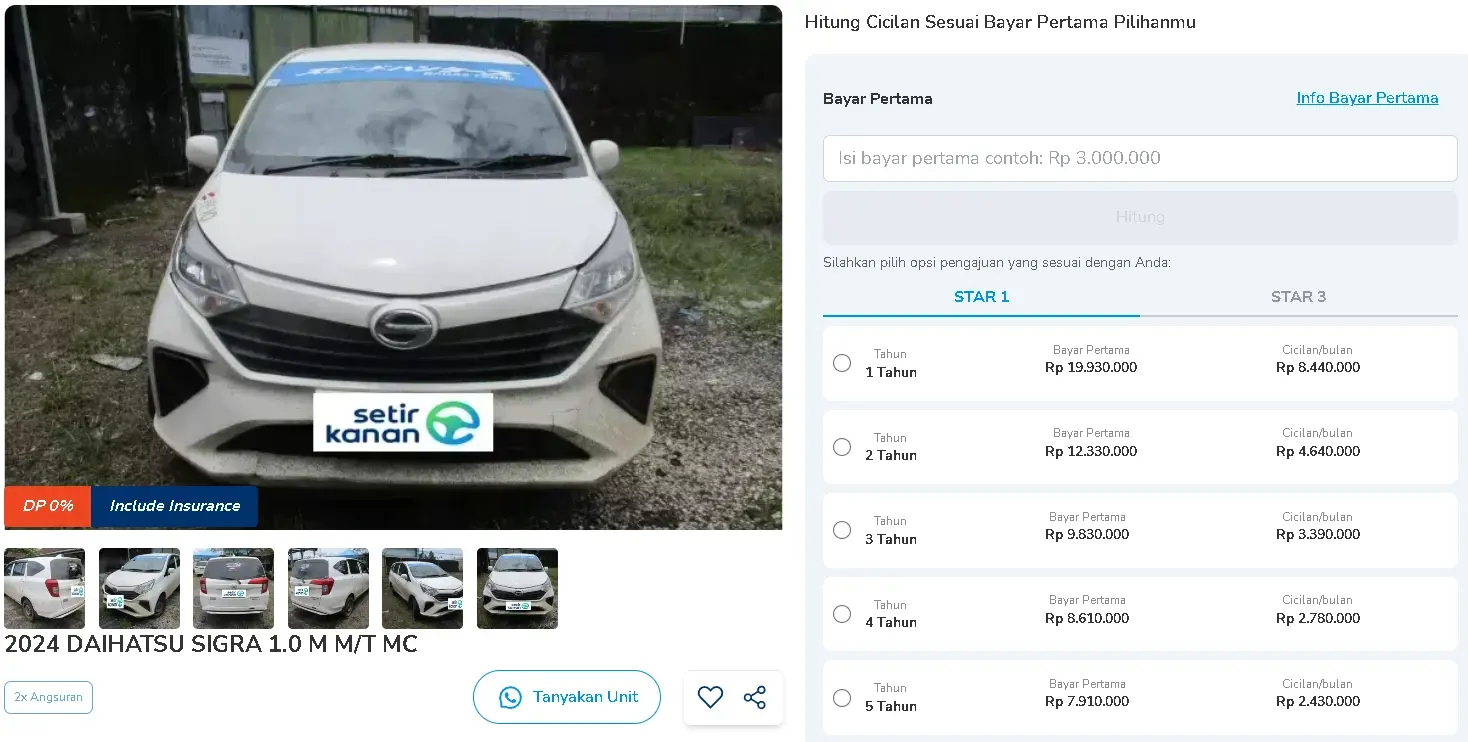Screen dimensions: 1468x742
Task: Click the heart favorite icon
Action: pos(710,697)
